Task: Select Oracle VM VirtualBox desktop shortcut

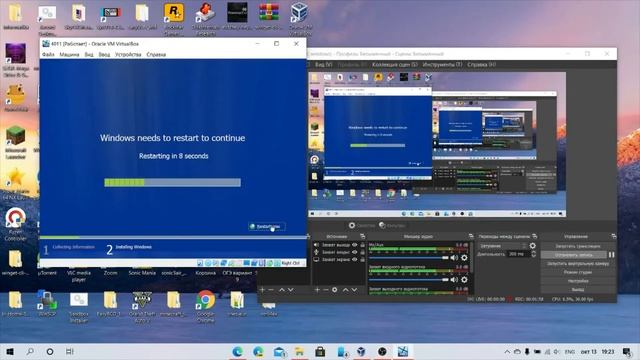Action: pyautogui.click(x=300, y=18)
